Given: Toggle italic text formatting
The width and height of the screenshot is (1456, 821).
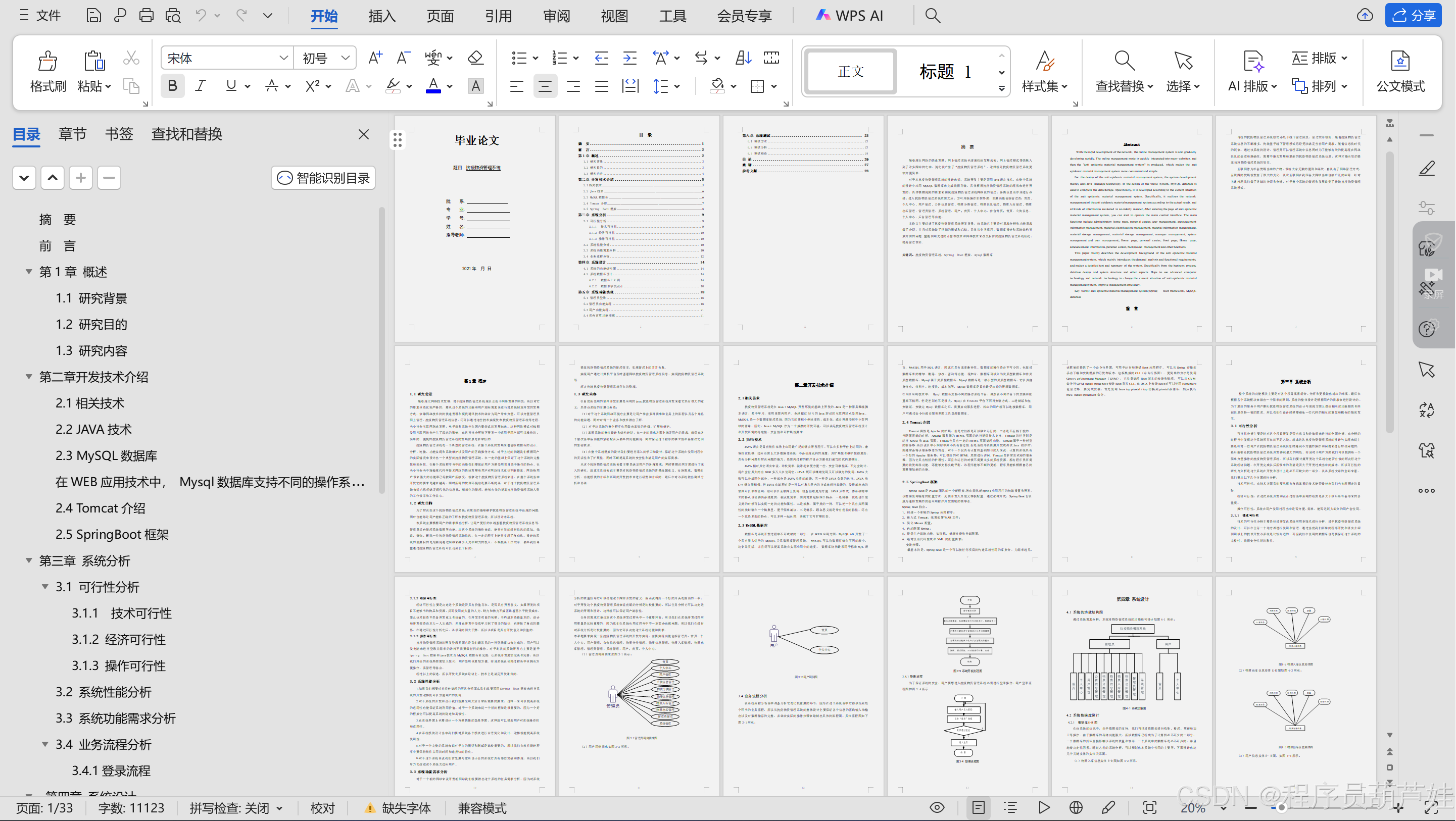Looking at the screenshot, I should [x=201, y=86].
